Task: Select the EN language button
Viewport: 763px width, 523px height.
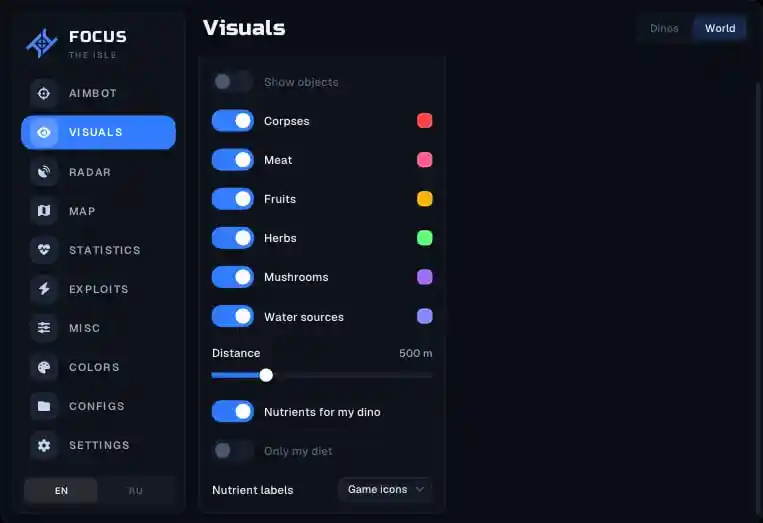Action: click(61, 490)
